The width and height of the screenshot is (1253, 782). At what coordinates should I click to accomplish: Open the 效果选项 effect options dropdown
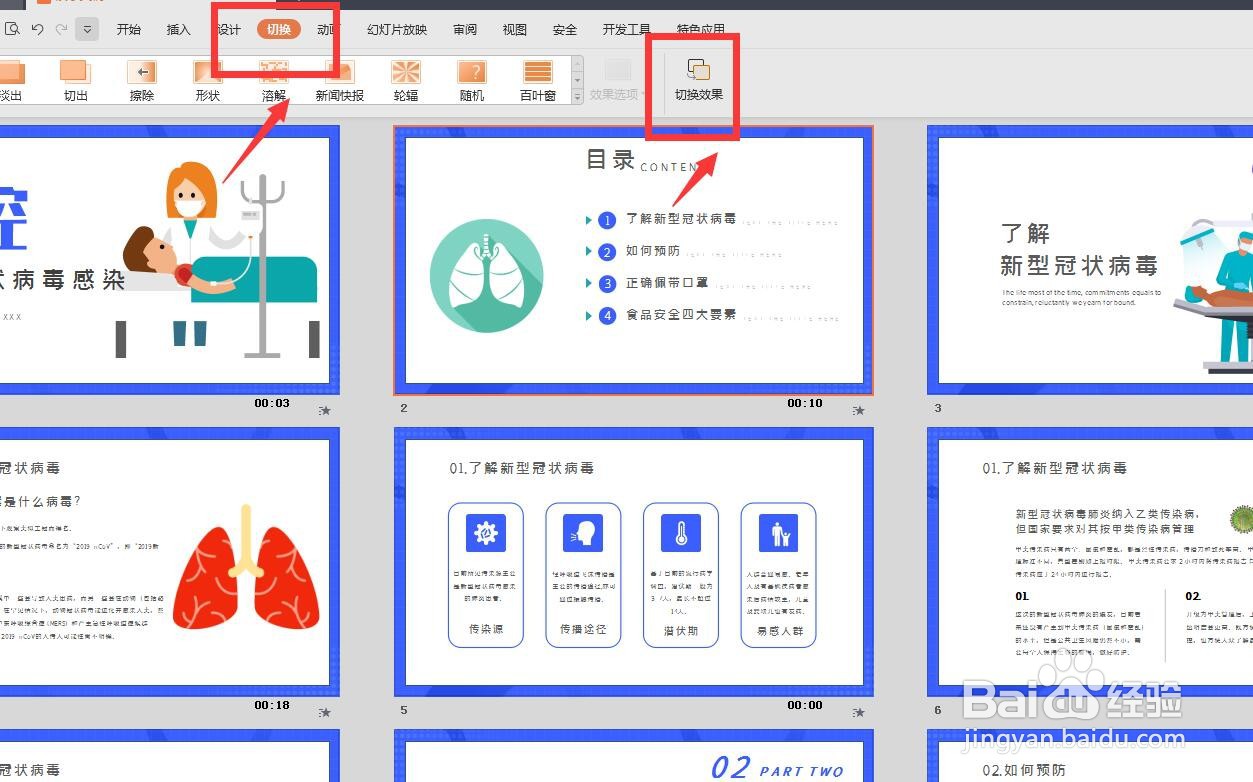pyautogui.click(x=618, y=80)
